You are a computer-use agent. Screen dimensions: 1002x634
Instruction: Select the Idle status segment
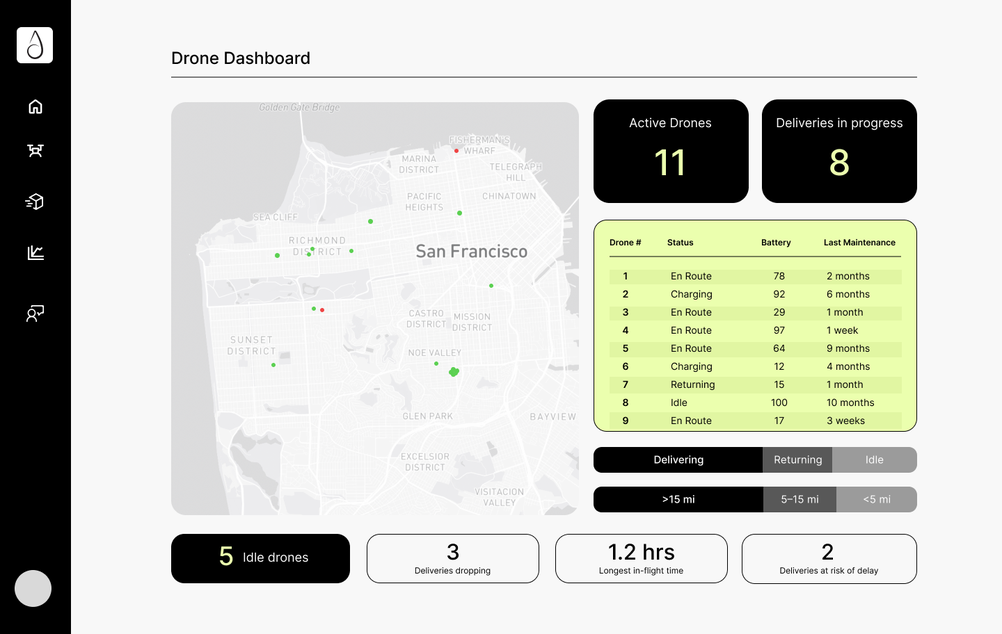tap(874, 460)
